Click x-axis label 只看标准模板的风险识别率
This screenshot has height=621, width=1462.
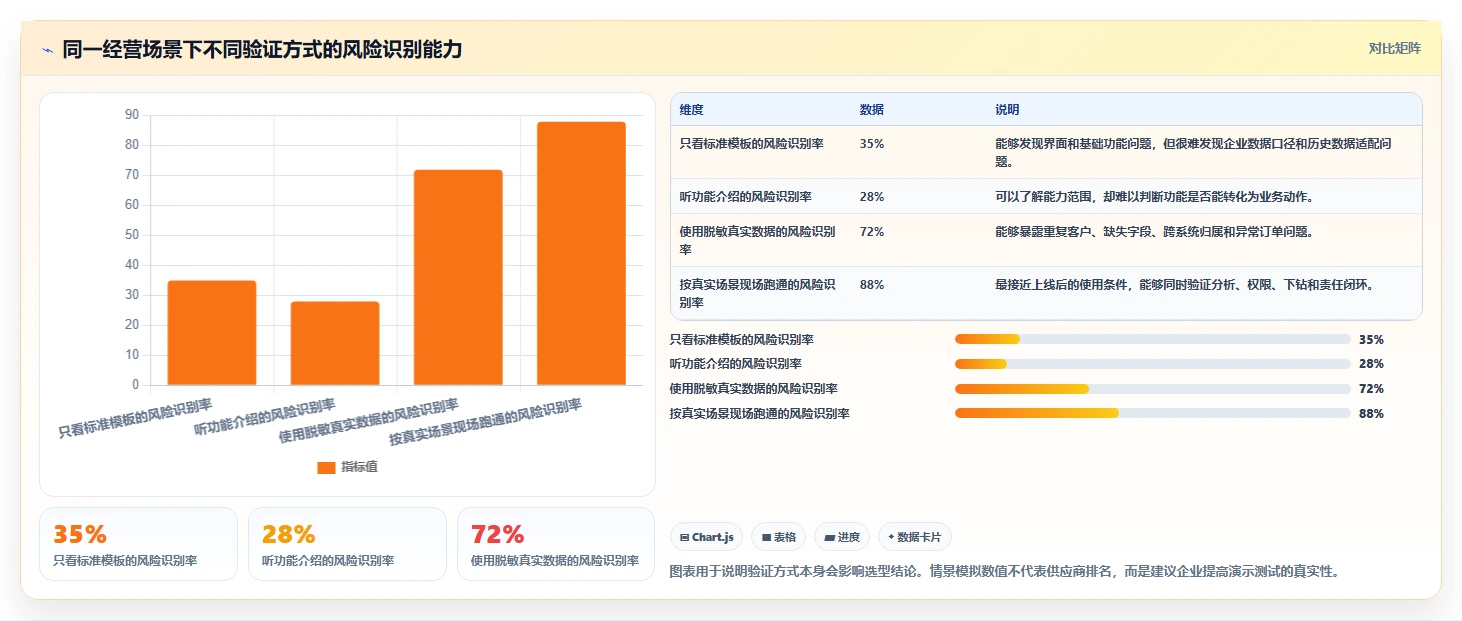[x=136, y=418]
